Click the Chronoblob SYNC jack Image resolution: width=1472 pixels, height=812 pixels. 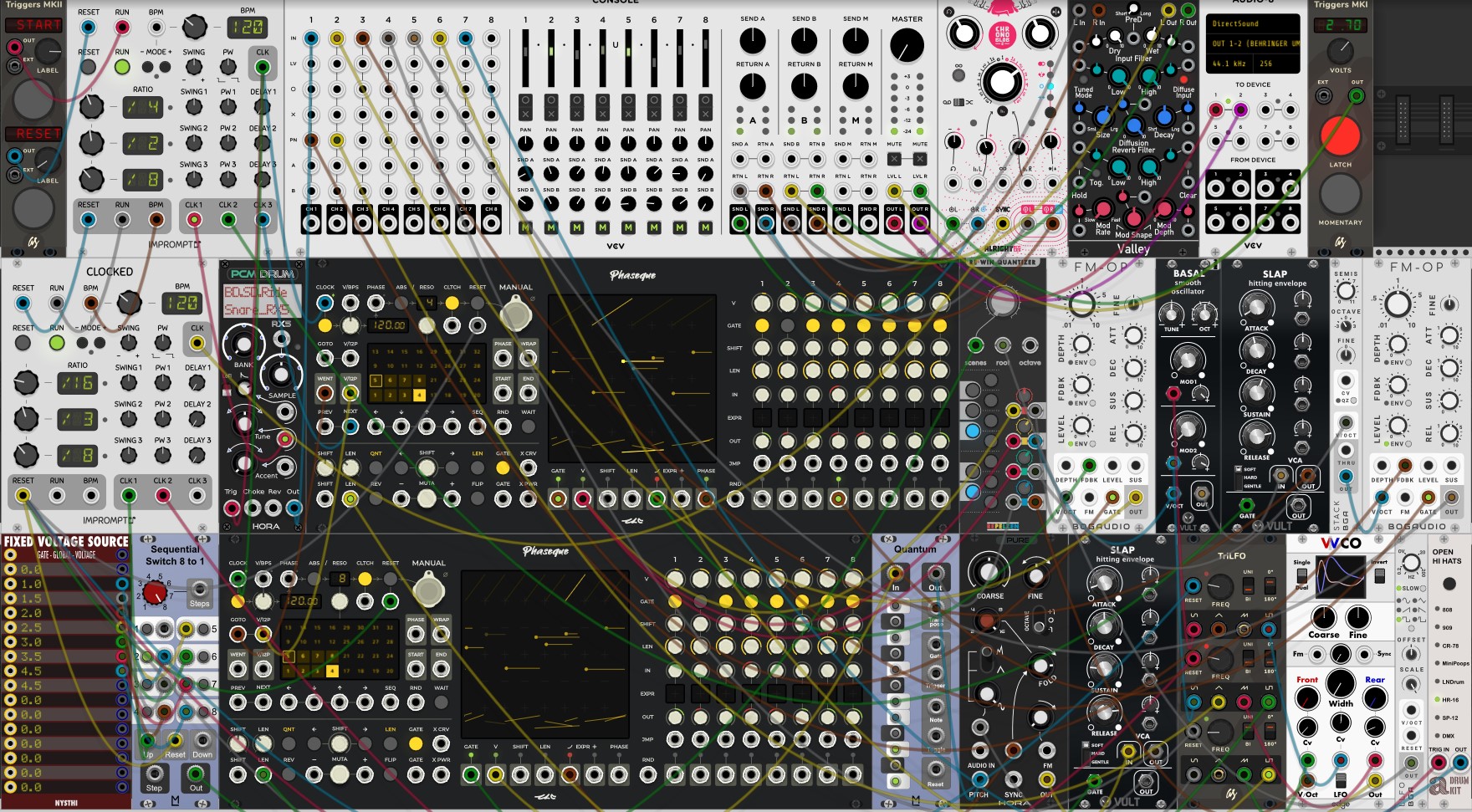tap(1002, 224)
